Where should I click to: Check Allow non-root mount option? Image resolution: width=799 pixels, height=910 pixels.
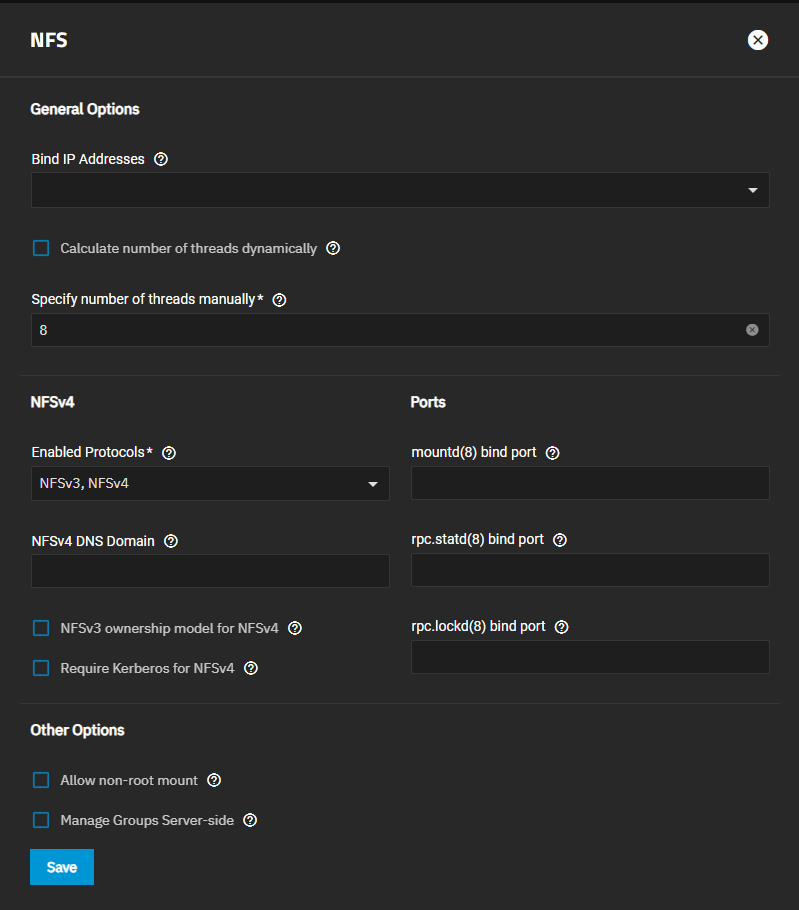click(x=41, y=781)
